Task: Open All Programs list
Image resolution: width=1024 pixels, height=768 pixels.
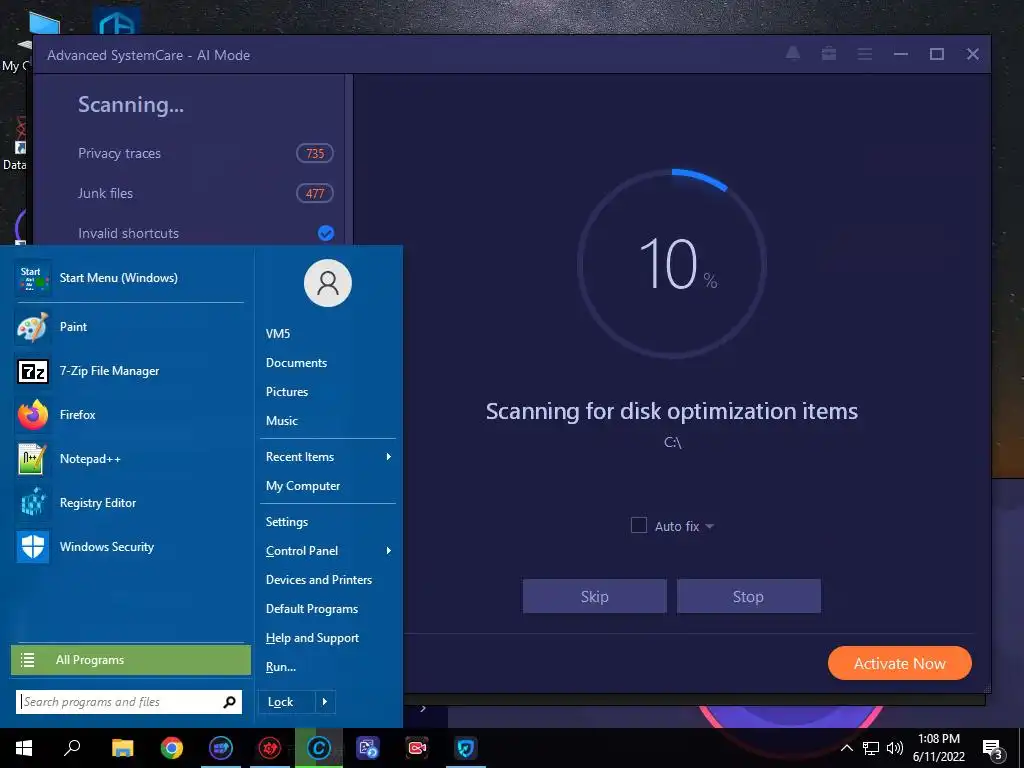Action: pos(131,660)
